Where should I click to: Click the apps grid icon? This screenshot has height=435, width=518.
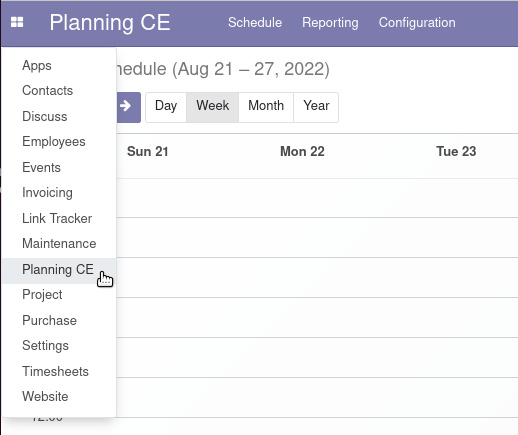tap(17, 22)
